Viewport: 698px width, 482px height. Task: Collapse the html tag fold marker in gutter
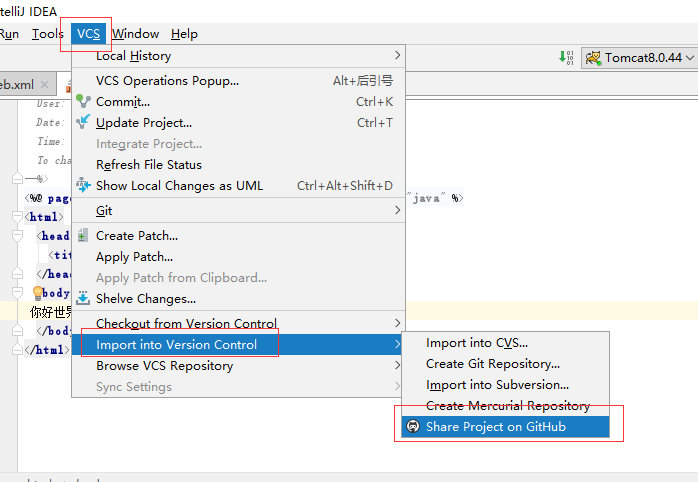pos(16,217)
